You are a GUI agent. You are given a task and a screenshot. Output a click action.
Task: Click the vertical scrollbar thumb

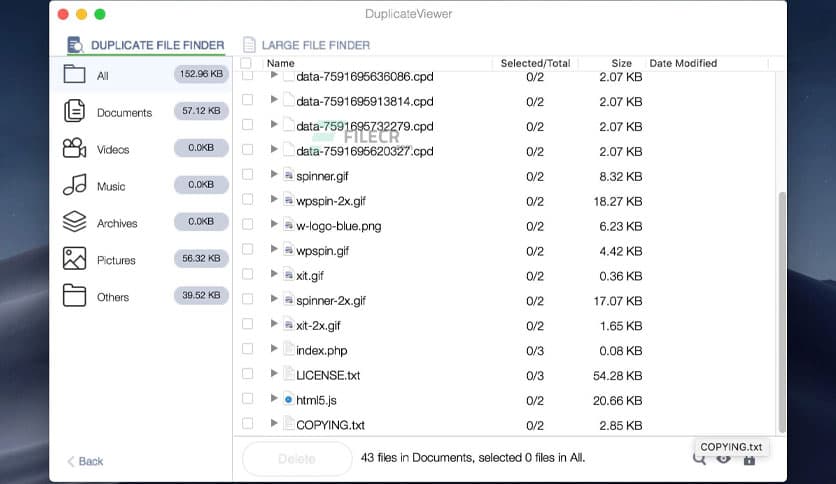click(782, 312)
